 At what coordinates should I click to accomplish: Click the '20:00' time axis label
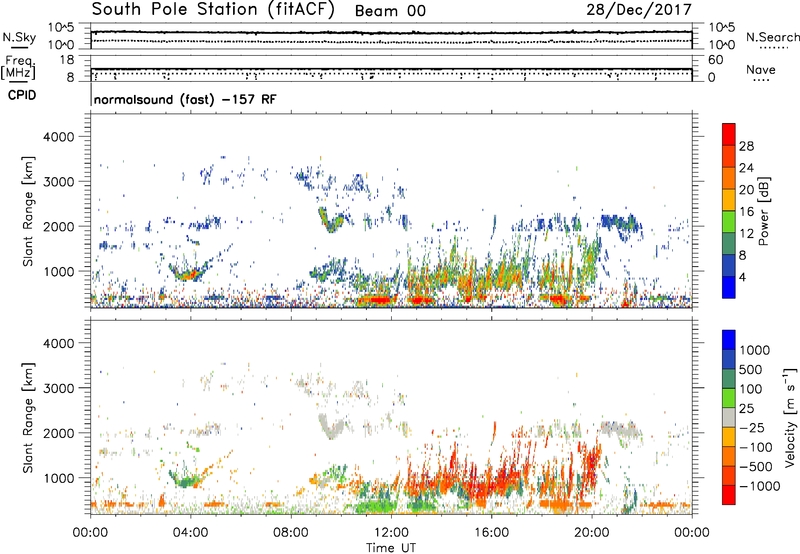point(592,533)
